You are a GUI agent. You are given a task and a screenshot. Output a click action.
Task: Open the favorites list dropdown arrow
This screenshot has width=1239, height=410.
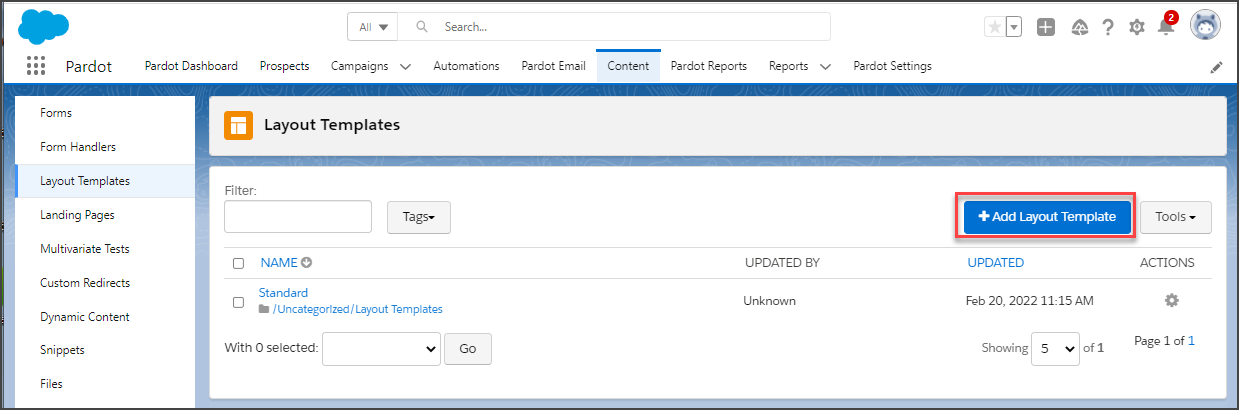[1013, 28]
